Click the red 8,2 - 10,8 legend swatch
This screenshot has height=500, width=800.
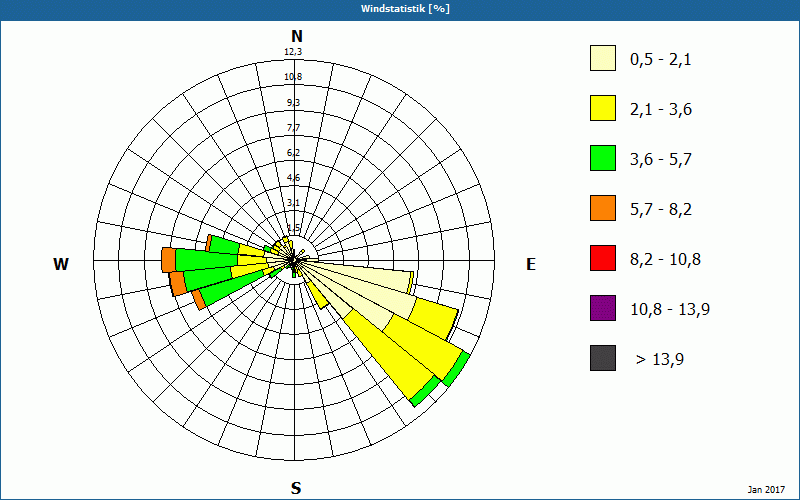[x=603, y=258]
